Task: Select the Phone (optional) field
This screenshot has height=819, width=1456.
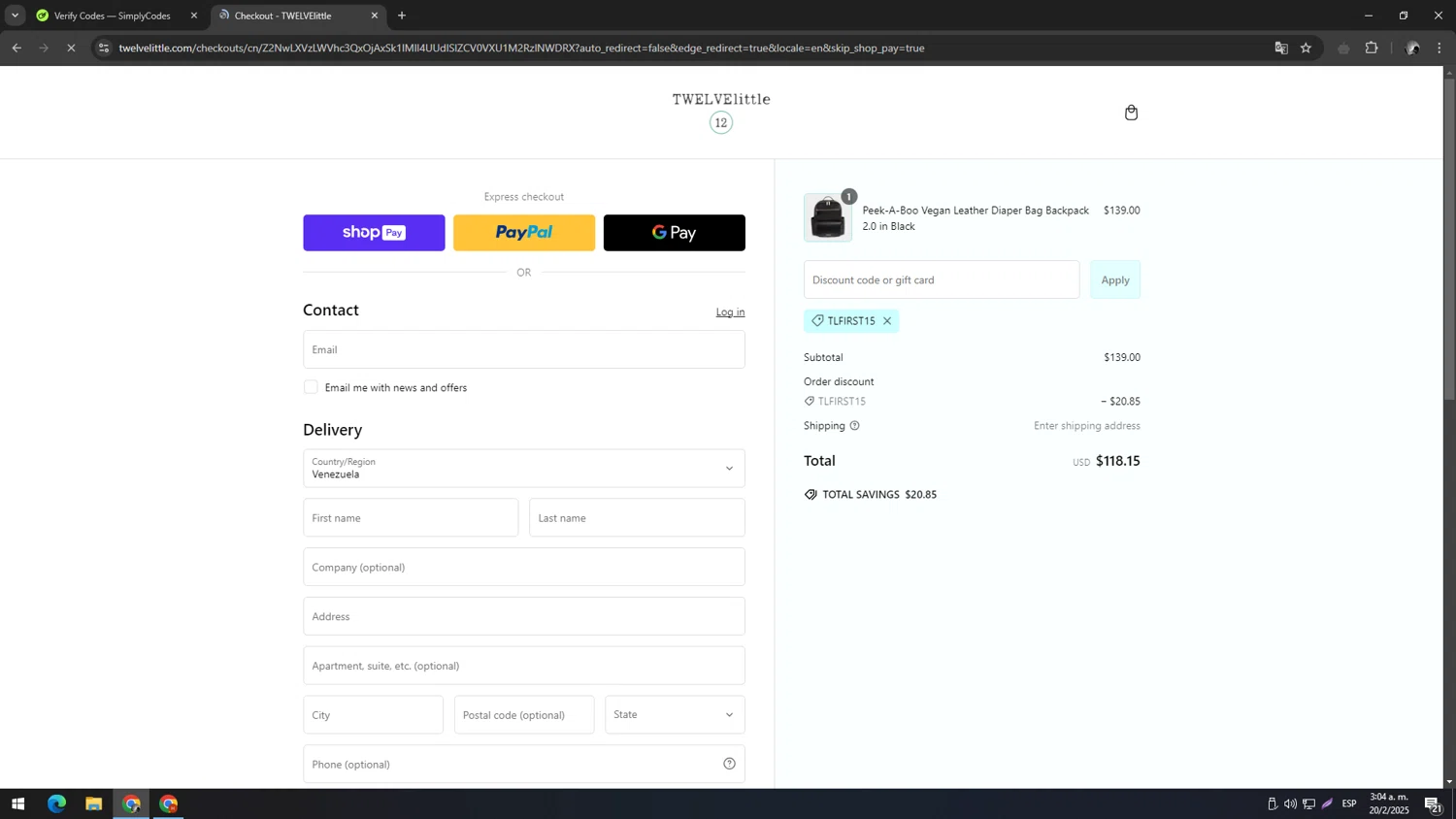Action: 524,765
